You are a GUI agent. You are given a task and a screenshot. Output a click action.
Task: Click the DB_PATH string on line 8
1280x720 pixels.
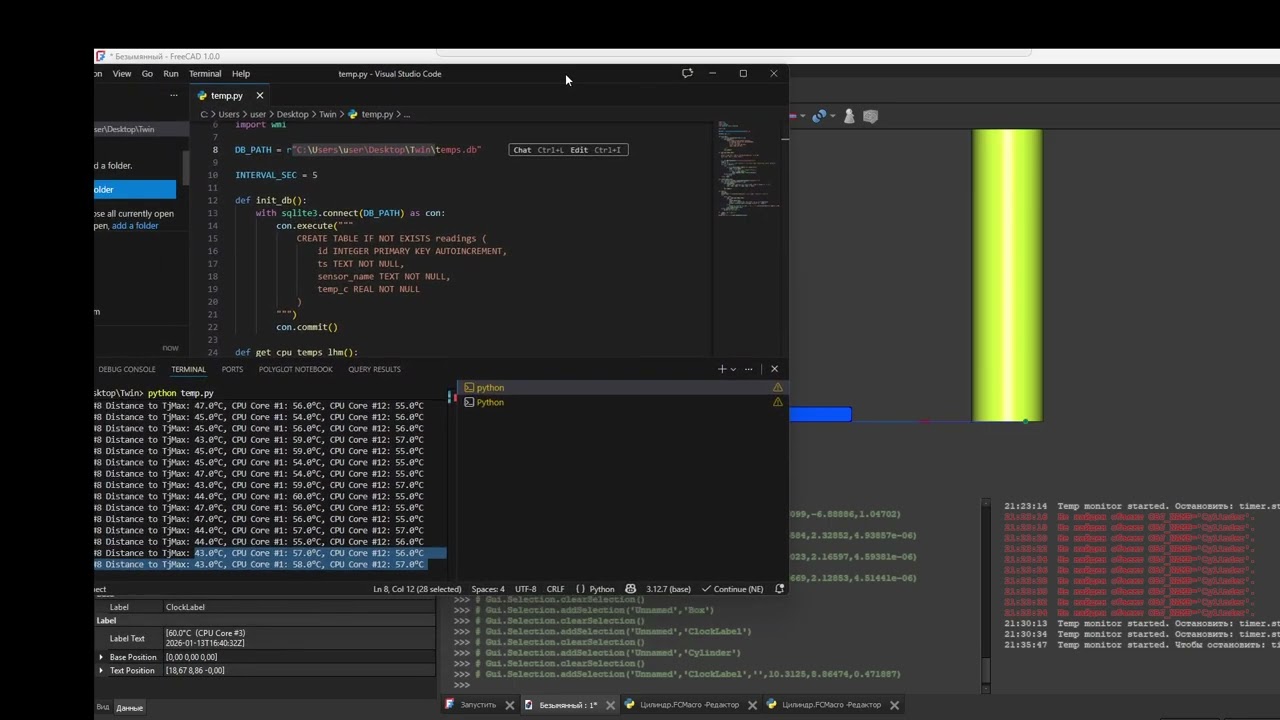[387, 150]
